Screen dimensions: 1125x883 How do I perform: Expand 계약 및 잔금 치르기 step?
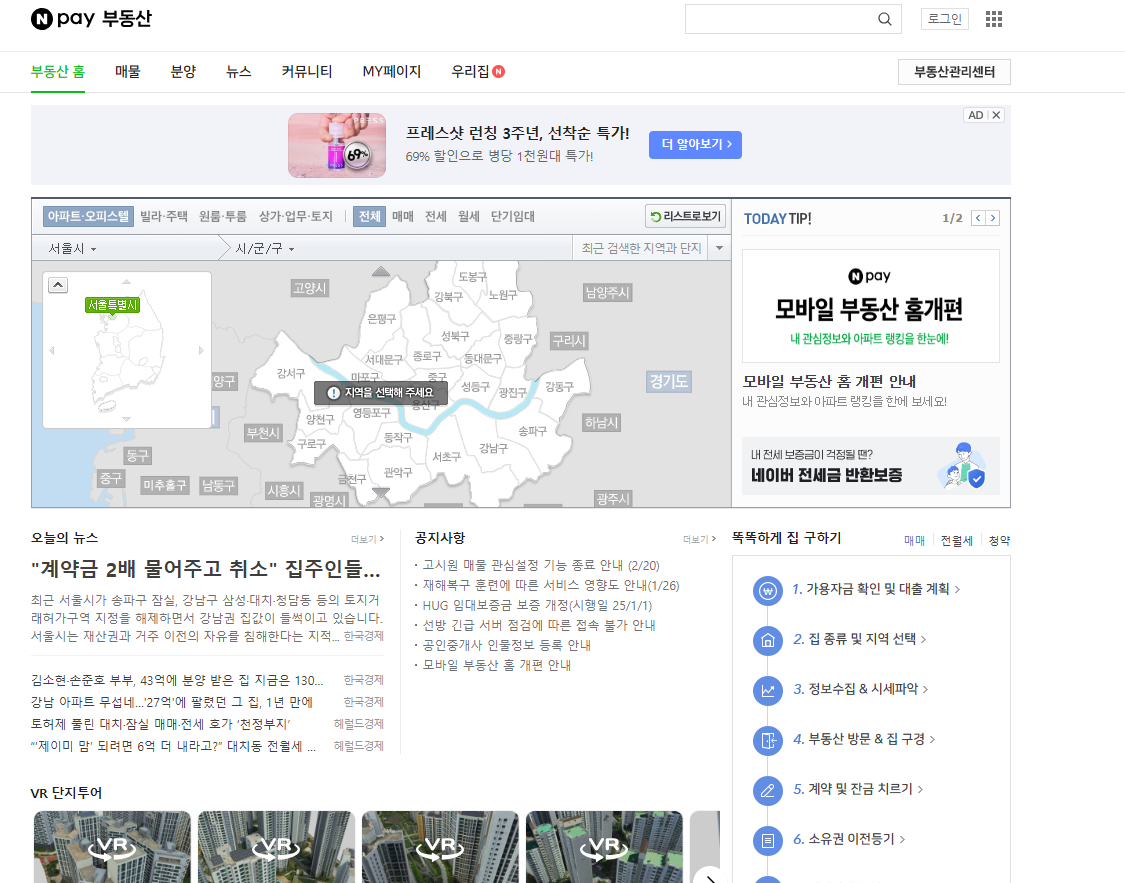[858, 789]
